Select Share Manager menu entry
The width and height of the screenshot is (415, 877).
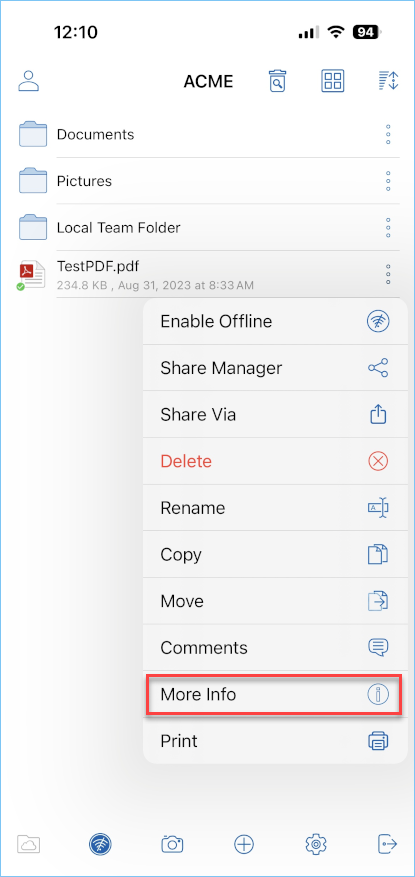[x=275, y=368]
